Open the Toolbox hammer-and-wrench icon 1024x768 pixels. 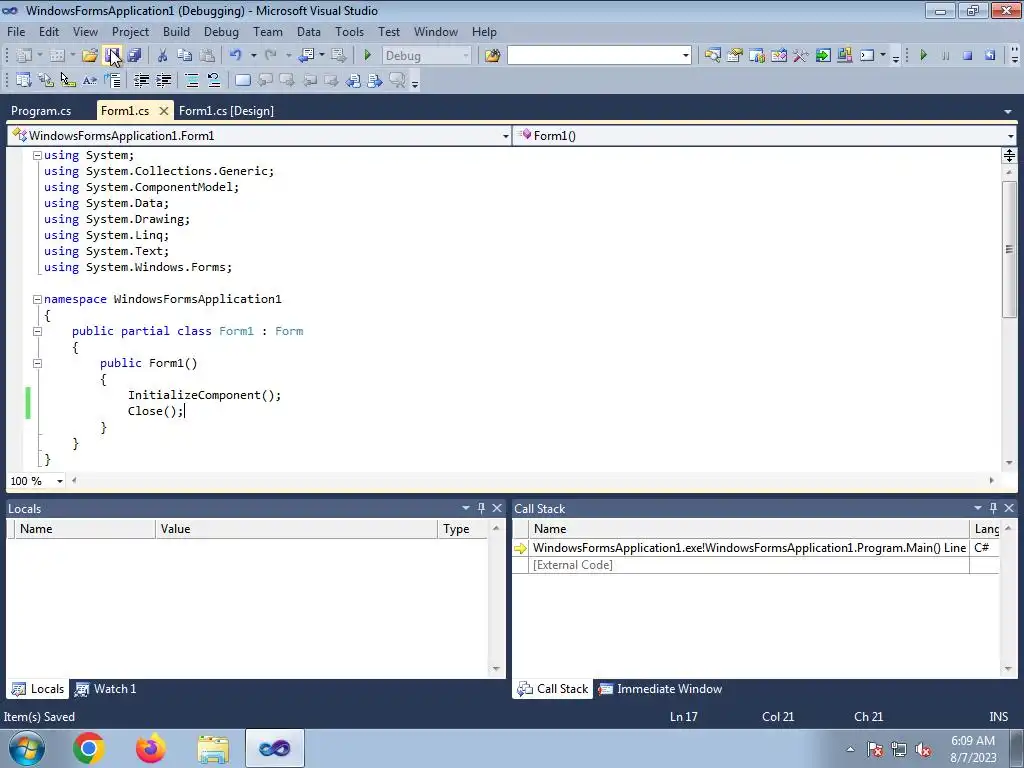(x=801, y=56)
